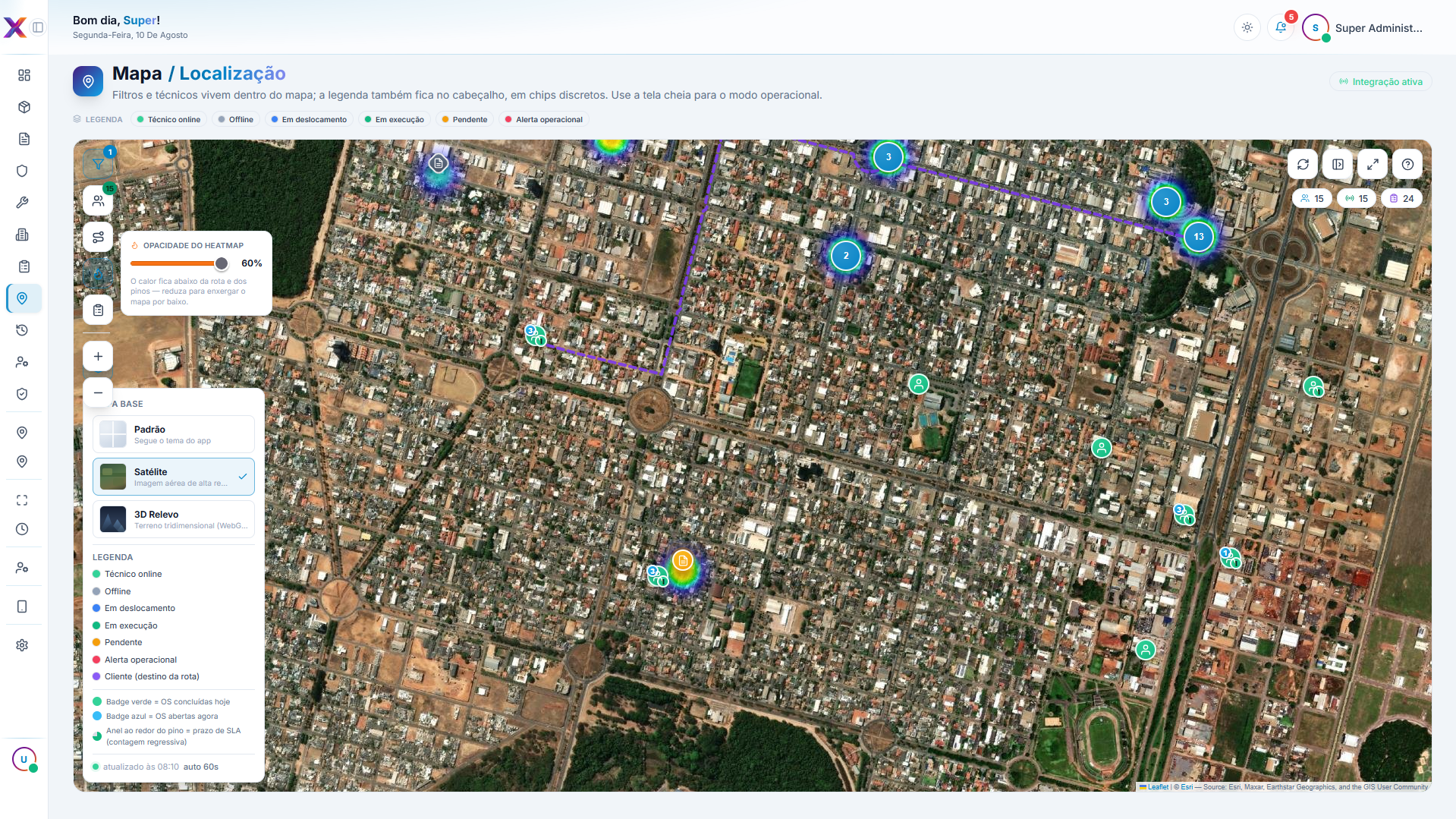The width and height of the screenshot is (1456, 819).
Task: Toggle the Em deslocamento legend chip
Action: click(x=309, y=119)
